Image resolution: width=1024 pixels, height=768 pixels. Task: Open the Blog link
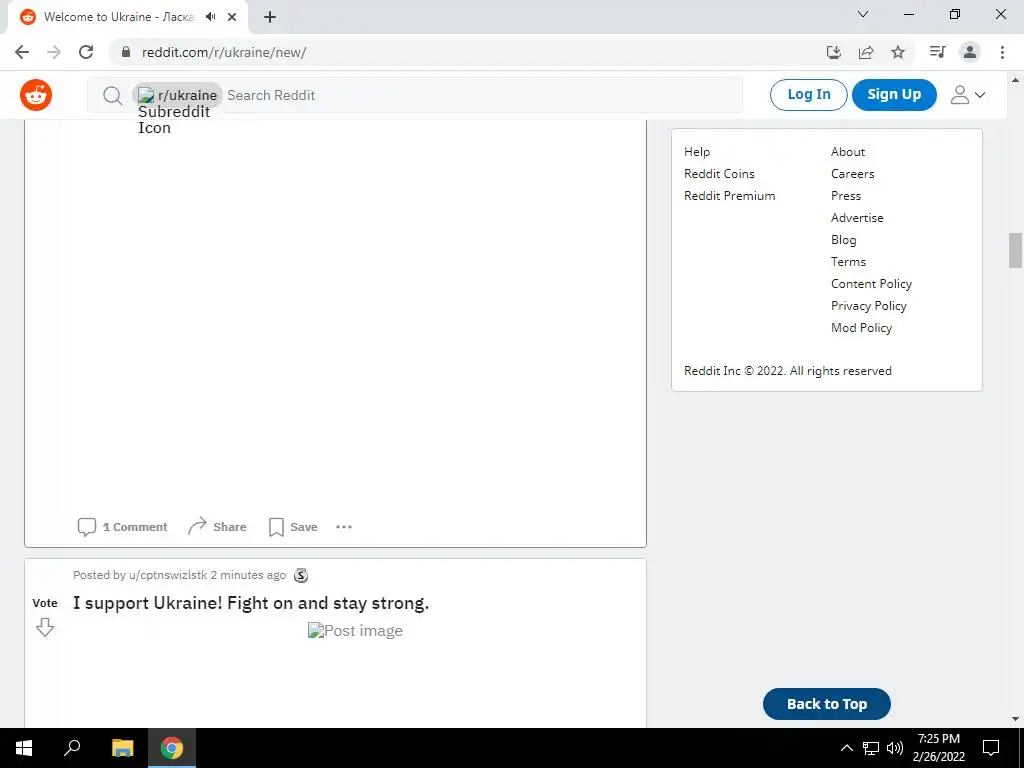pos(843,240)
